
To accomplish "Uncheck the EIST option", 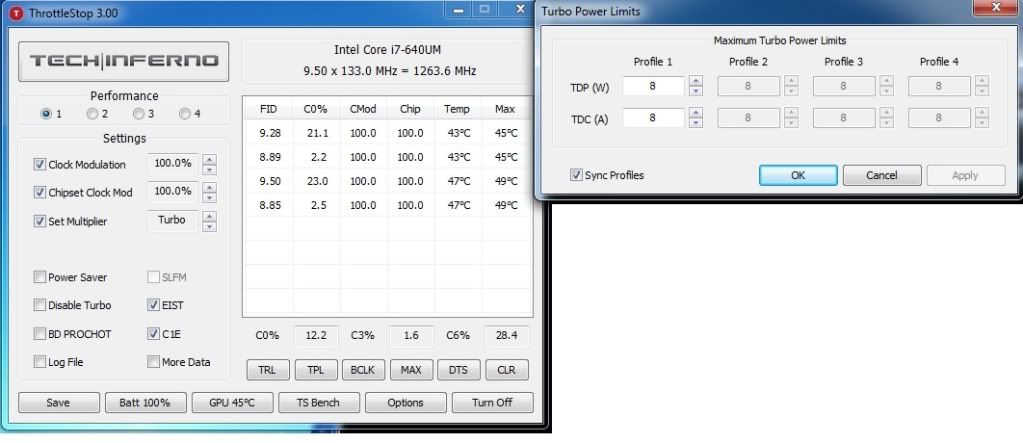I will (153, 305).
